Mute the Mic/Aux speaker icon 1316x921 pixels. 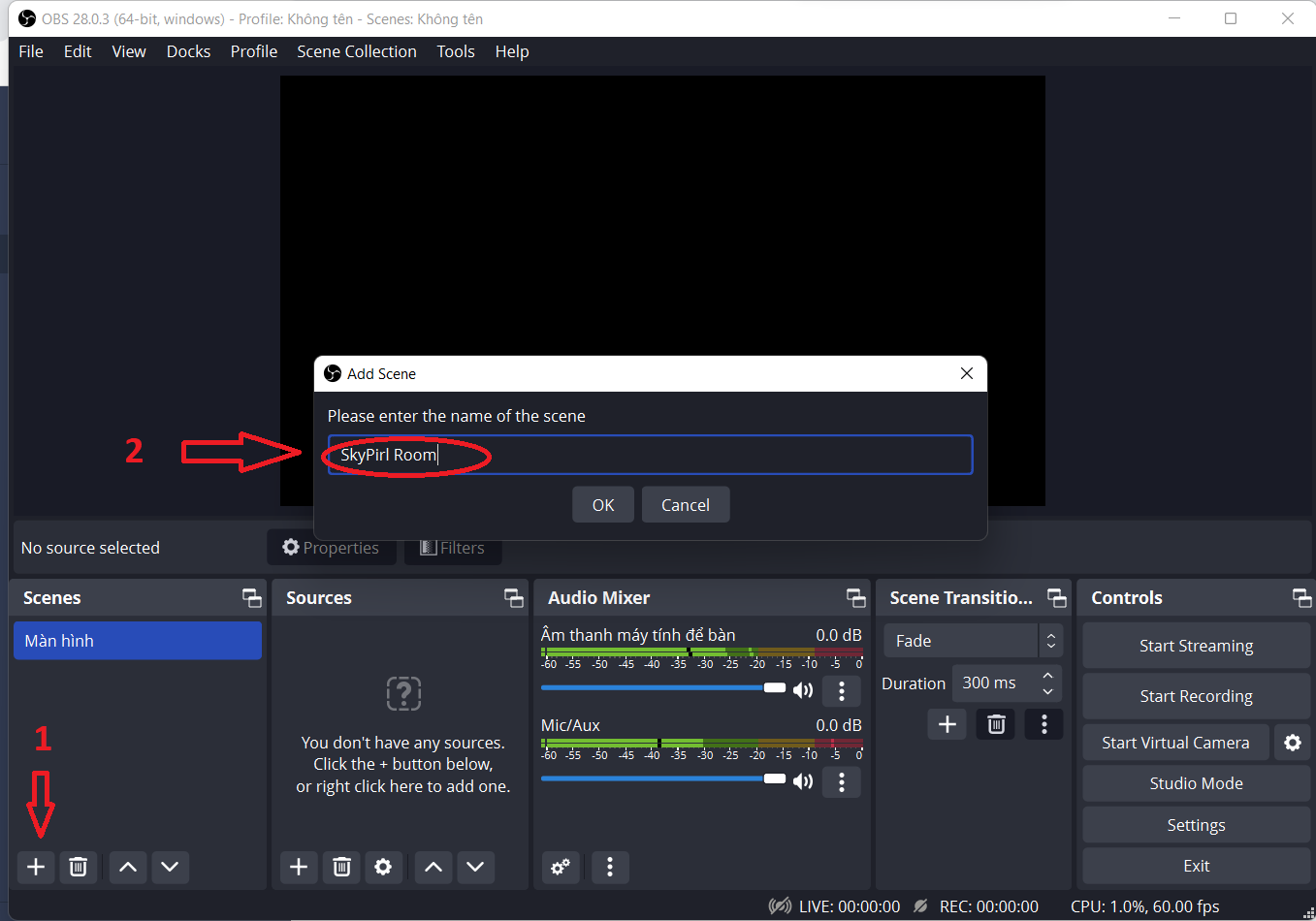803,781
